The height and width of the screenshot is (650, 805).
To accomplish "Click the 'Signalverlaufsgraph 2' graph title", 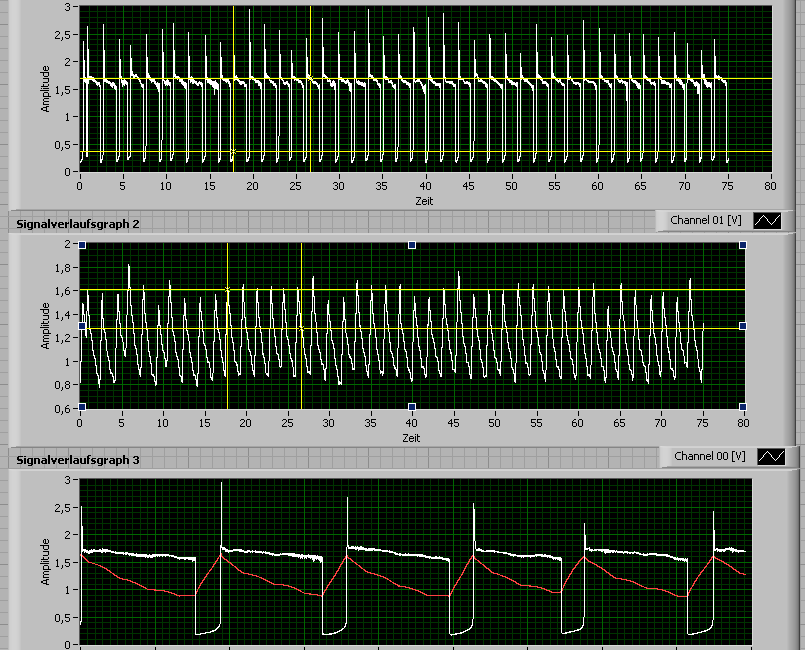I will [78, 224].
